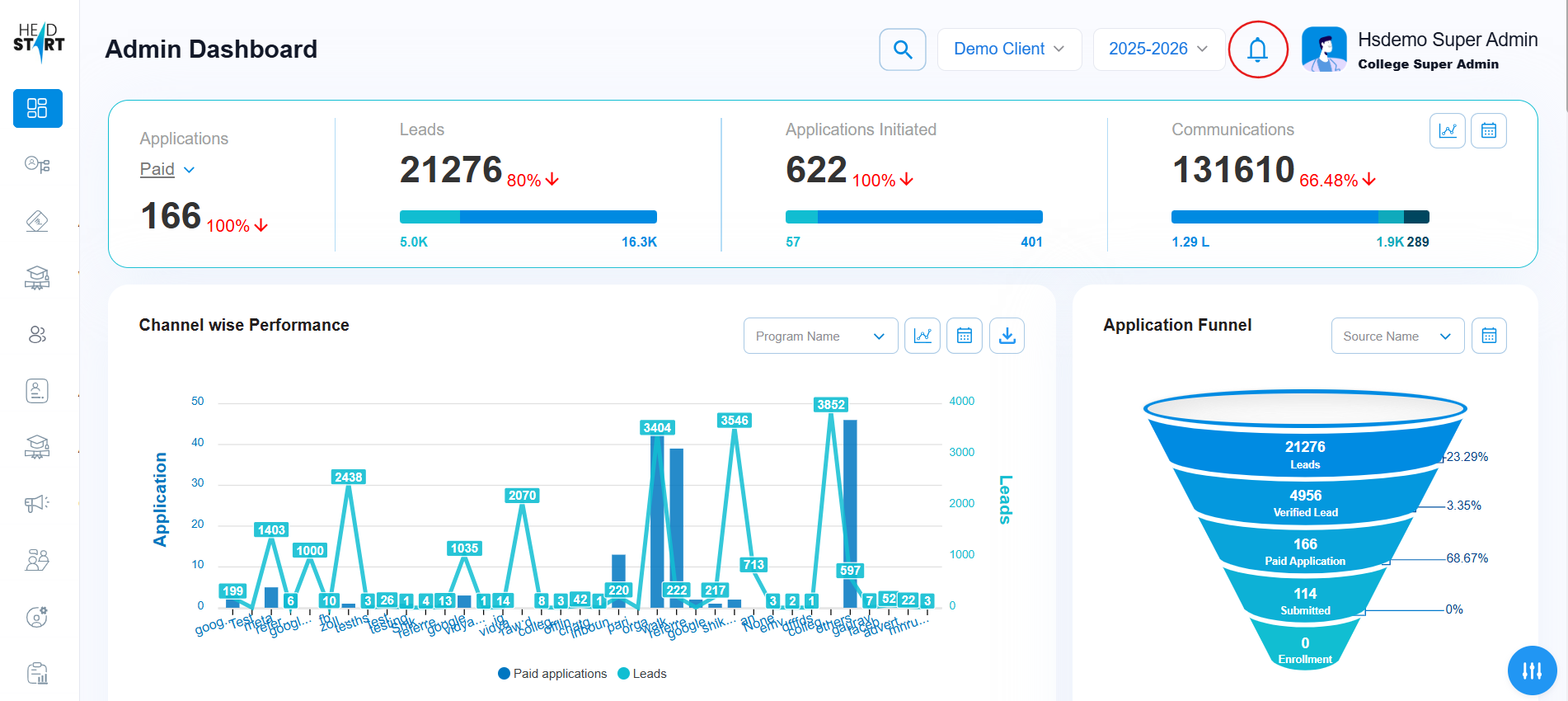Open the floating filter settings button

click(x=1532, y=670)
